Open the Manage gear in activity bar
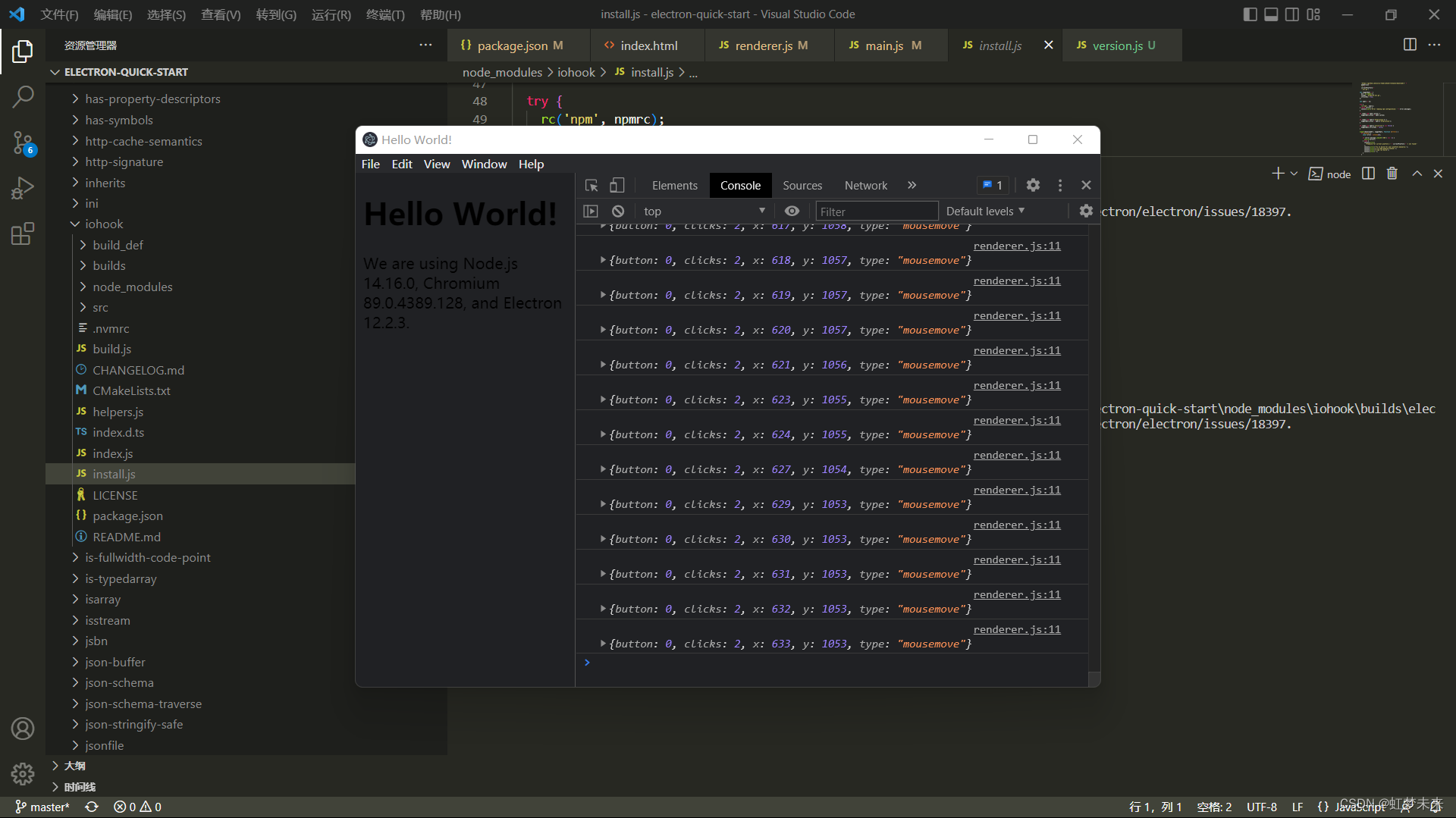The height and width of the screenshot is (818, 1456). [23, 774]
